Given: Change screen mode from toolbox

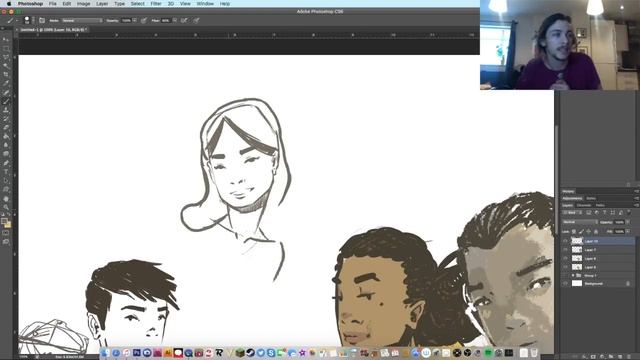Looking at the screenshot, I should coord(6,242).
